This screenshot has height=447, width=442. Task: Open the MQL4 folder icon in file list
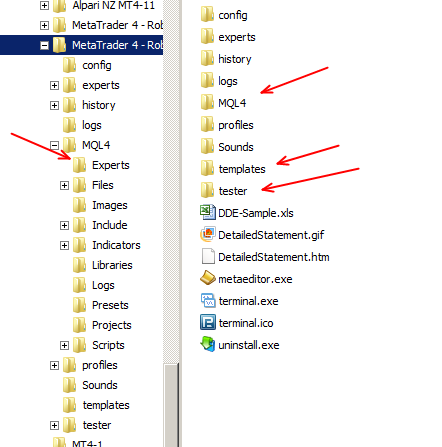point(207,102)
